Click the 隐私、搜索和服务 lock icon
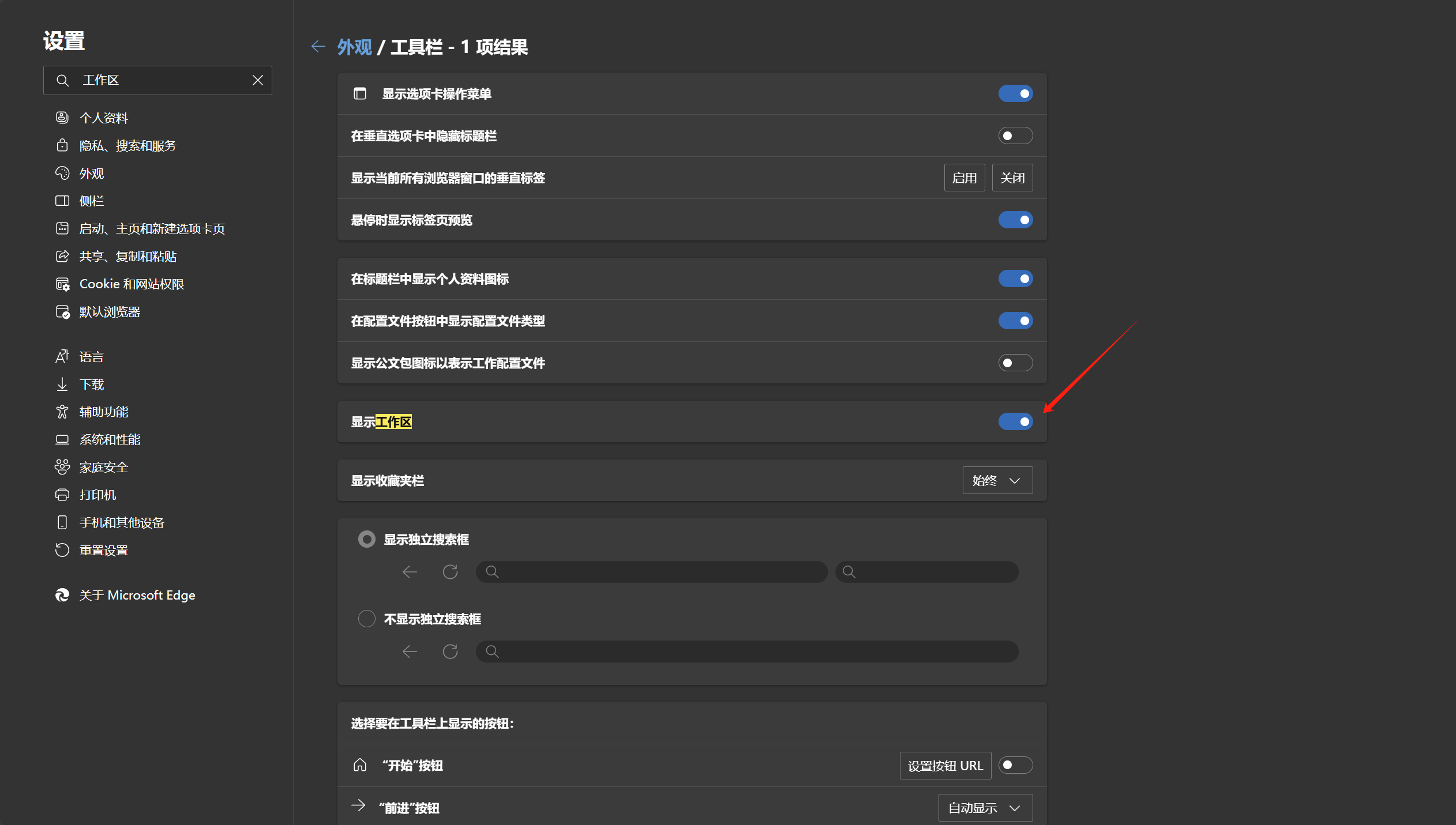Screen dimensions: 1456x825 click(62, 145)
